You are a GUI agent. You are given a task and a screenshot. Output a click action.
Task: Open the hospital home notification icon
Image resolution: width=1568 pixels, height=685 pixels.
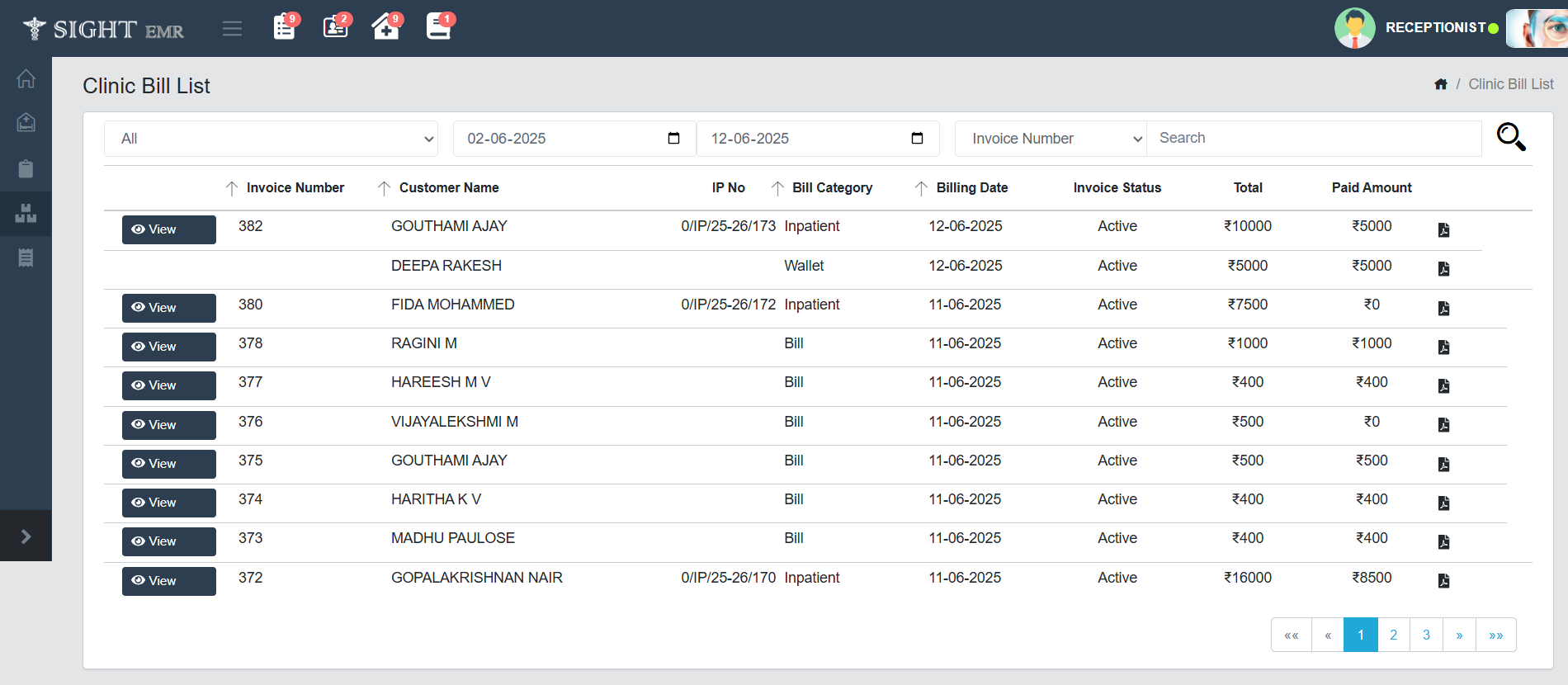(385, 27)
